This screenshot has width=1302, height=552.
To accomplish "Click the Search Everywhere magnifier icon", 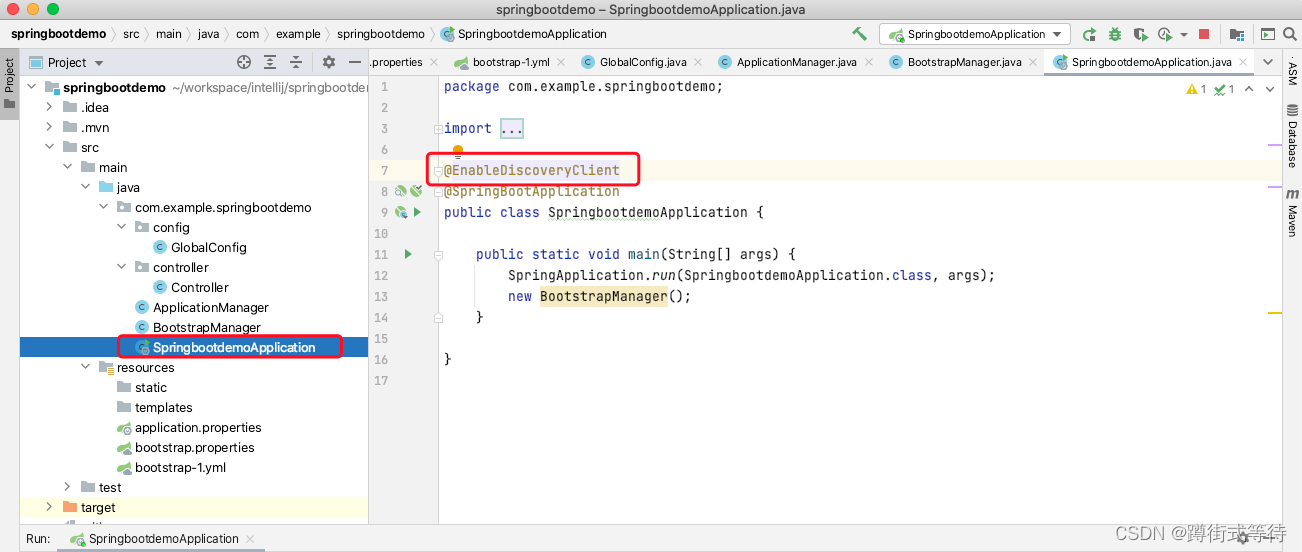I will tap(1291, 34).
